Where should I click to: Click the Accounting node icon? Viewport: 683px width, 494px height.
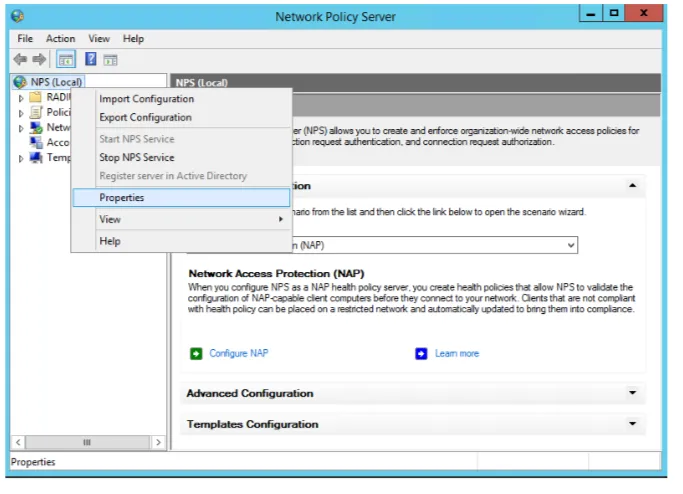click(36, 142)
